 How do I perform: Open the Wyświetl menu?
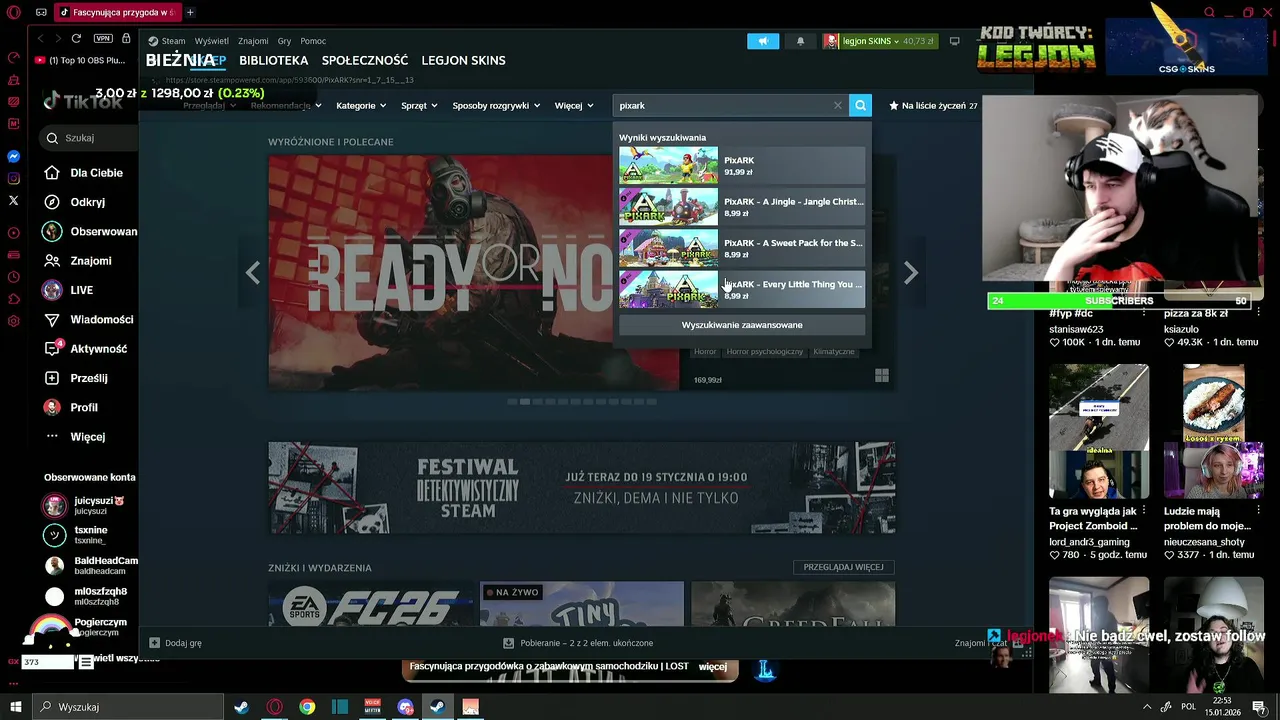coord(212,41)
